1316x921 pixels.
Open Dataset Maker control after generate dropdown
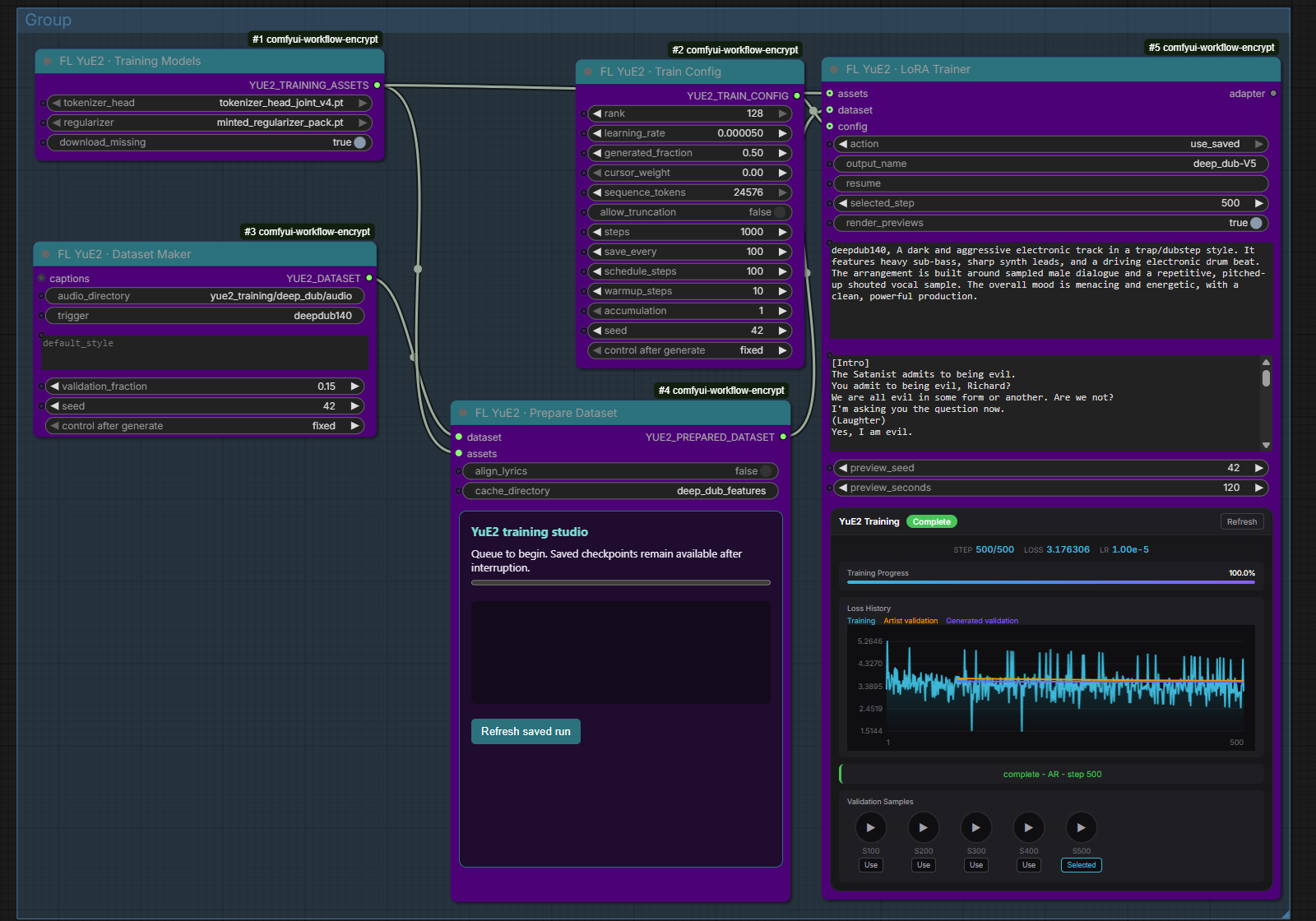(x=205, y=426)
